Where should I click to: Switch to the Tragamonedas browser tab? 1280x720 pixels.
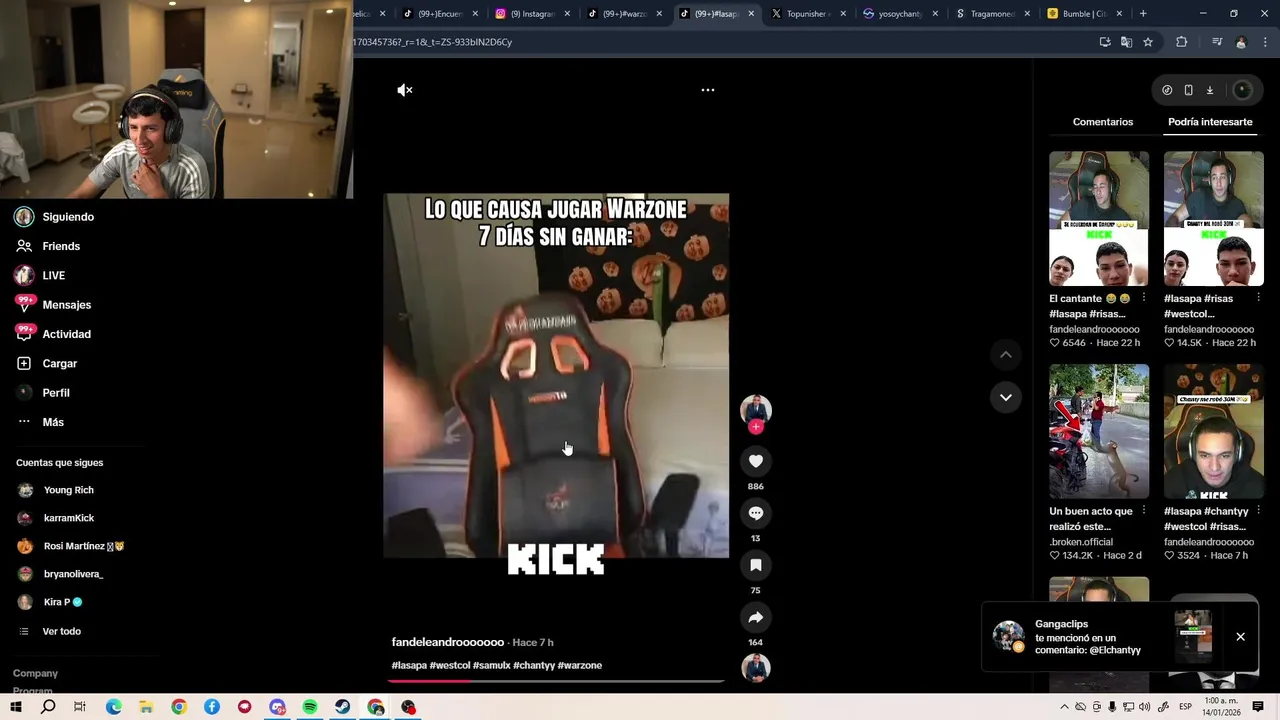[993, 14]
